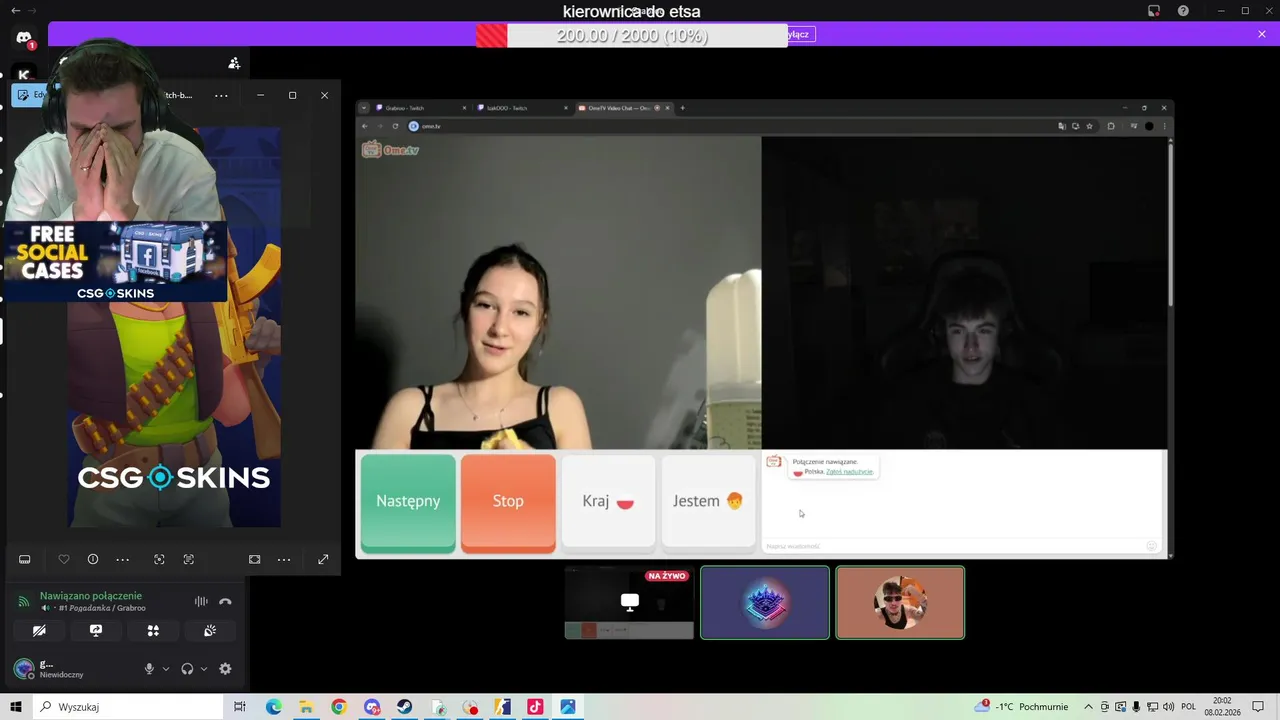Image resolution: width=1280 pixels, height=720 pixels.
Task: Expand headphone output options chevron
Action: point(204,669)
